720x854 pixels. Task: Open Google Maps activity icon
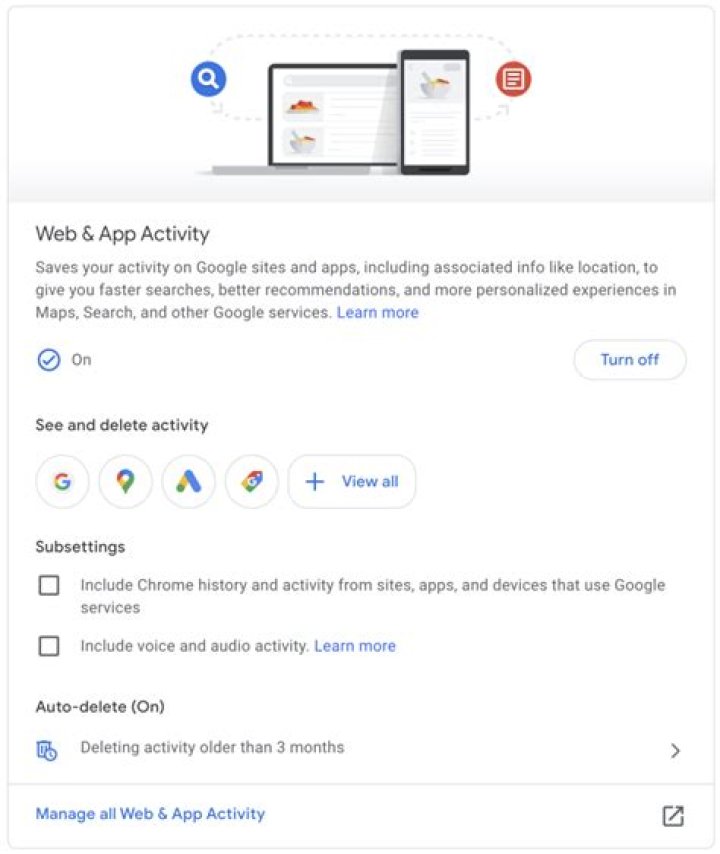(125, 482)
